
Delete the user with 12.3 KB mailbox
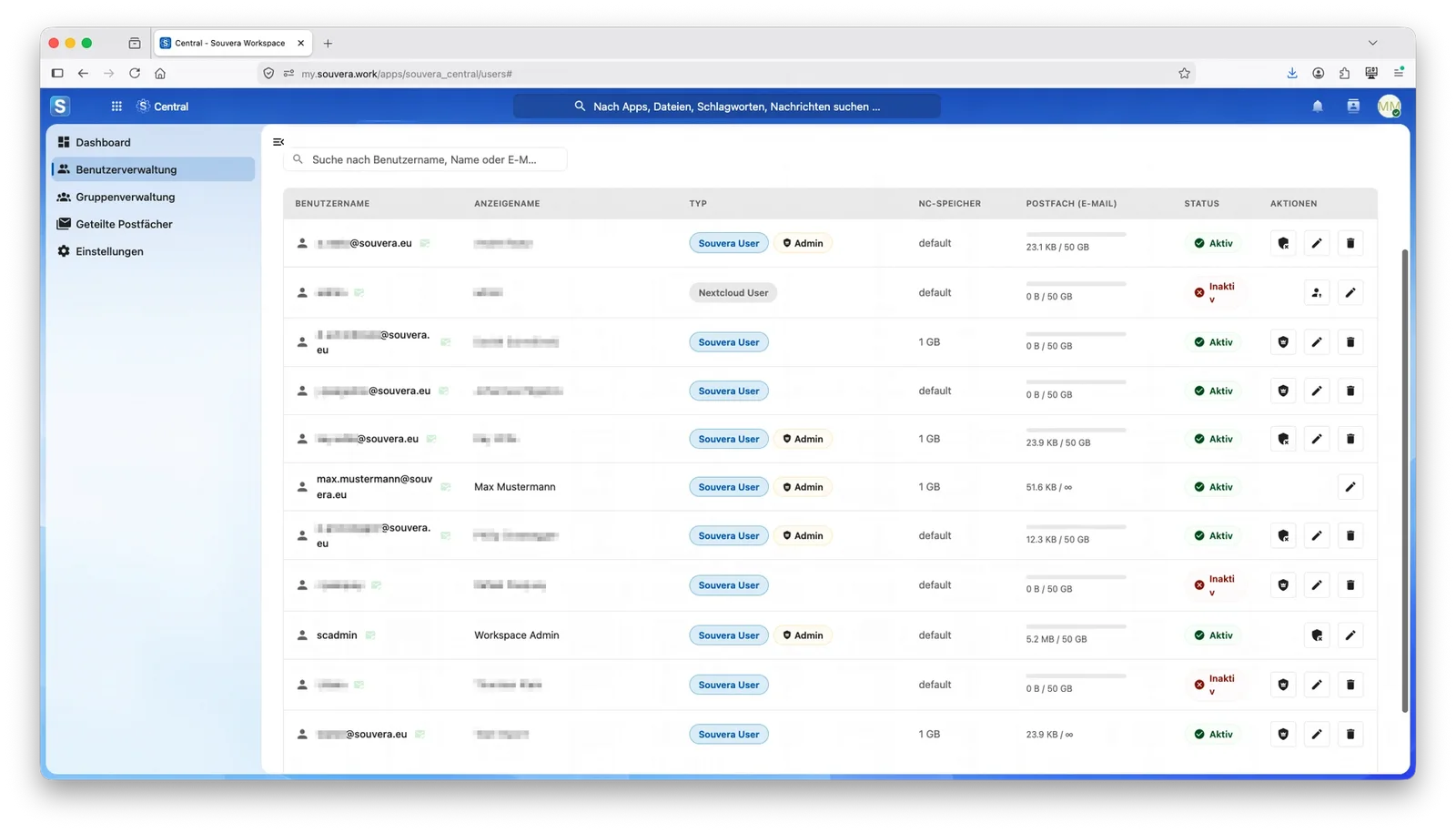pos(1350,535)
